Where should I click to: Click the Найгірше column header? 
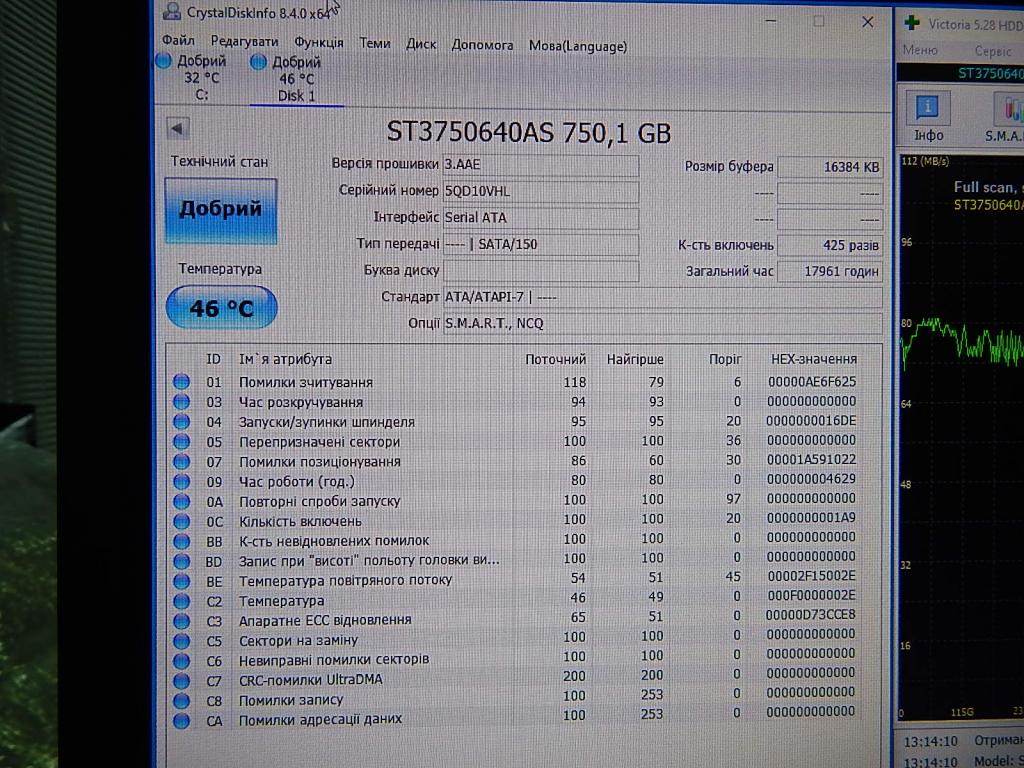coord(635,359)
